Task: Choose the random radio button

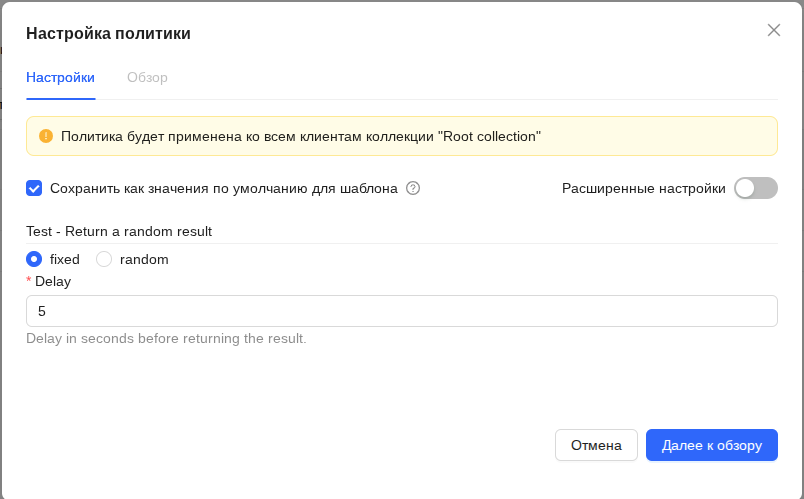Action: [x=104, y=259]
